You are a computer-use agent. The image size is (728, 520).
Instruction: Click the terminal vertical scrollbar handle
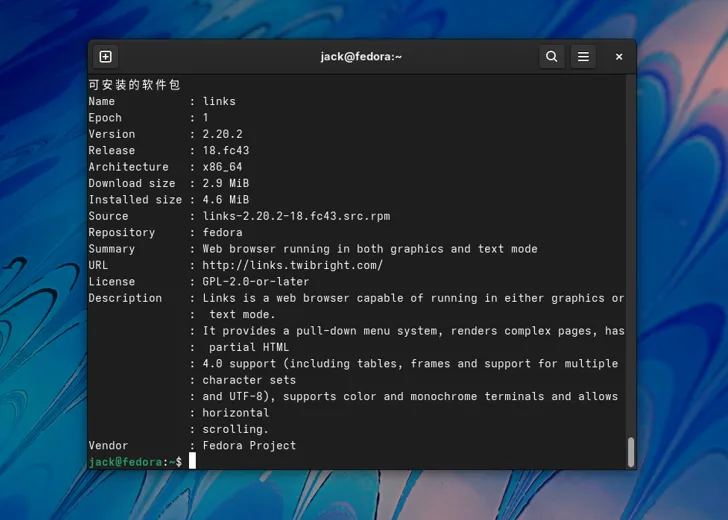(630, 452)
